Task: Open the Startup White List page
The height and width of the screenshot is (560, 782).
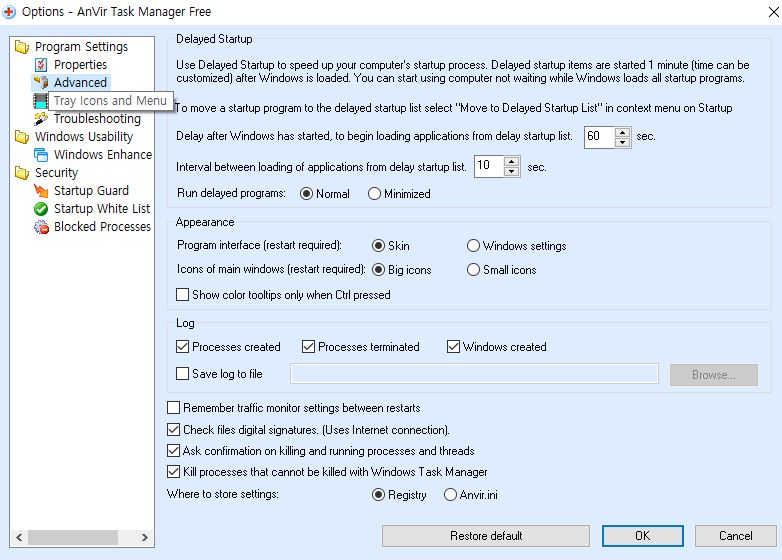Action: pyautogui.click(x=102, y=208)
